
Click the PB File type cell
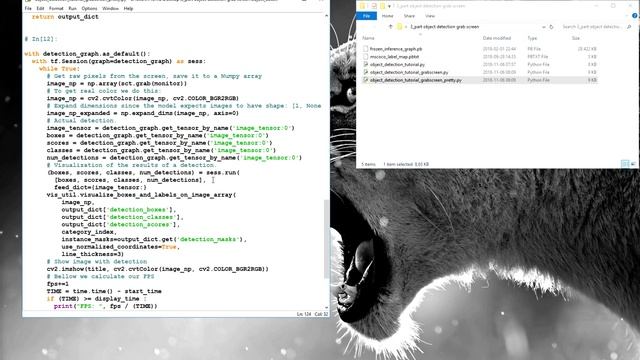point(534,49)
